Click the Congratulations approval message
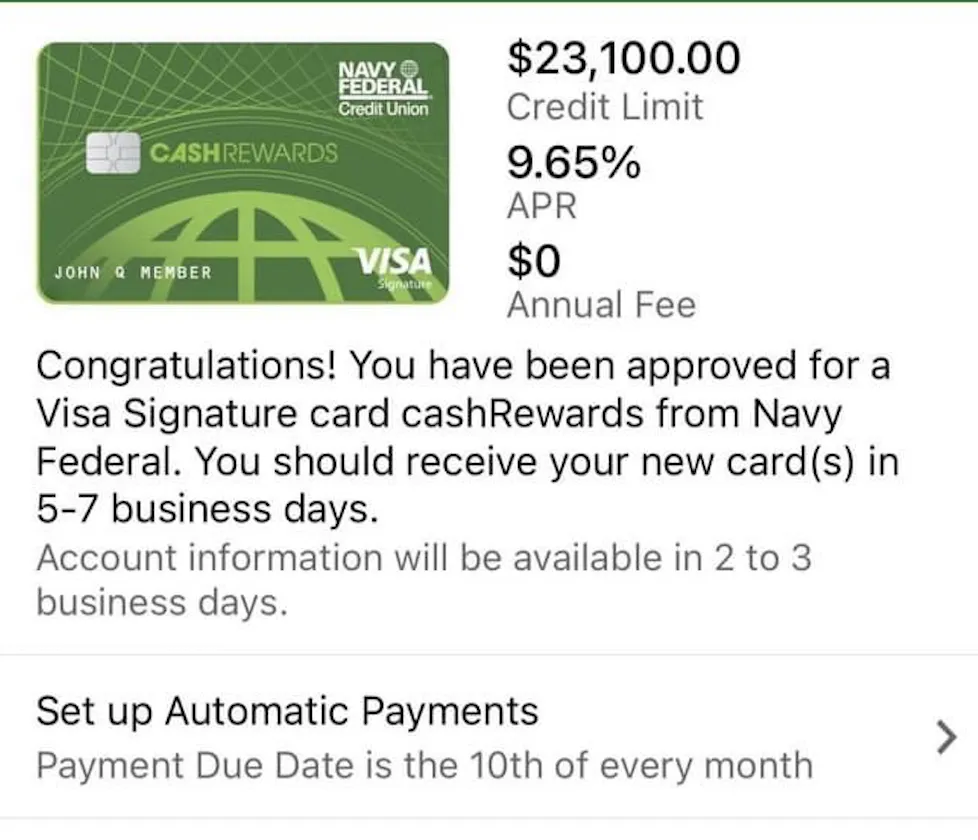This screenshot has width=978, height=840. tap(468, 437)
